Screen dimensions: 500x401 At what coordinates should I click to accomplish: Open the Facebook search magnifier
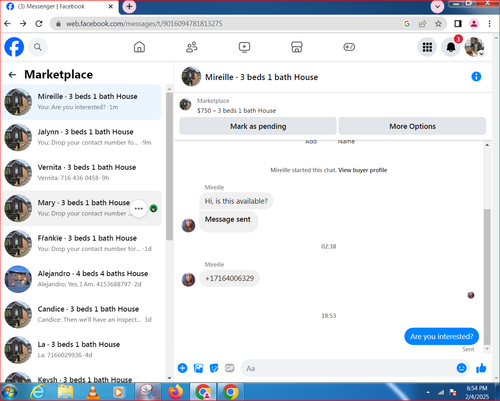(38, 47)
